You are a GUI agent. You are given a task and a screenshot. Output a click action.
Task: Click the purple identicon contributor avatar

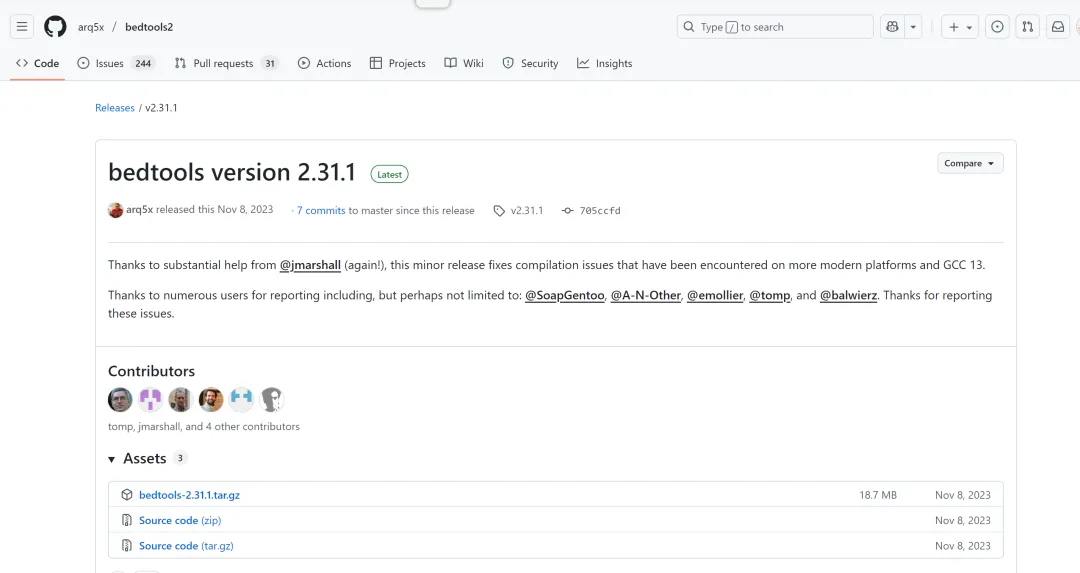[150, 399]
